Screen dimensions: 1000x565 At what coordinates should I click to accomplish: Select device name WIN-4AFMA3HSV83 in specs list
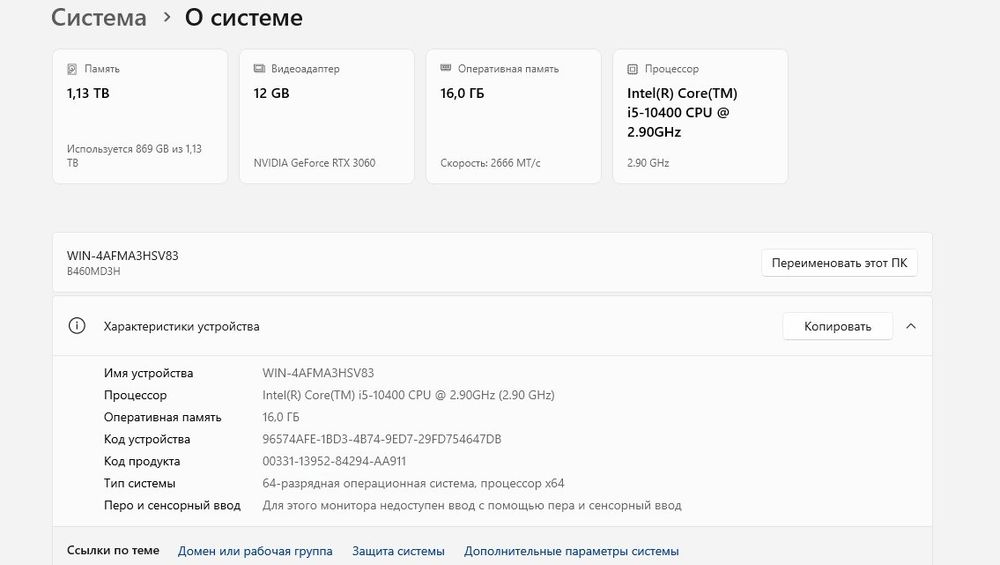pyautogui.click(x=318, y=373)
